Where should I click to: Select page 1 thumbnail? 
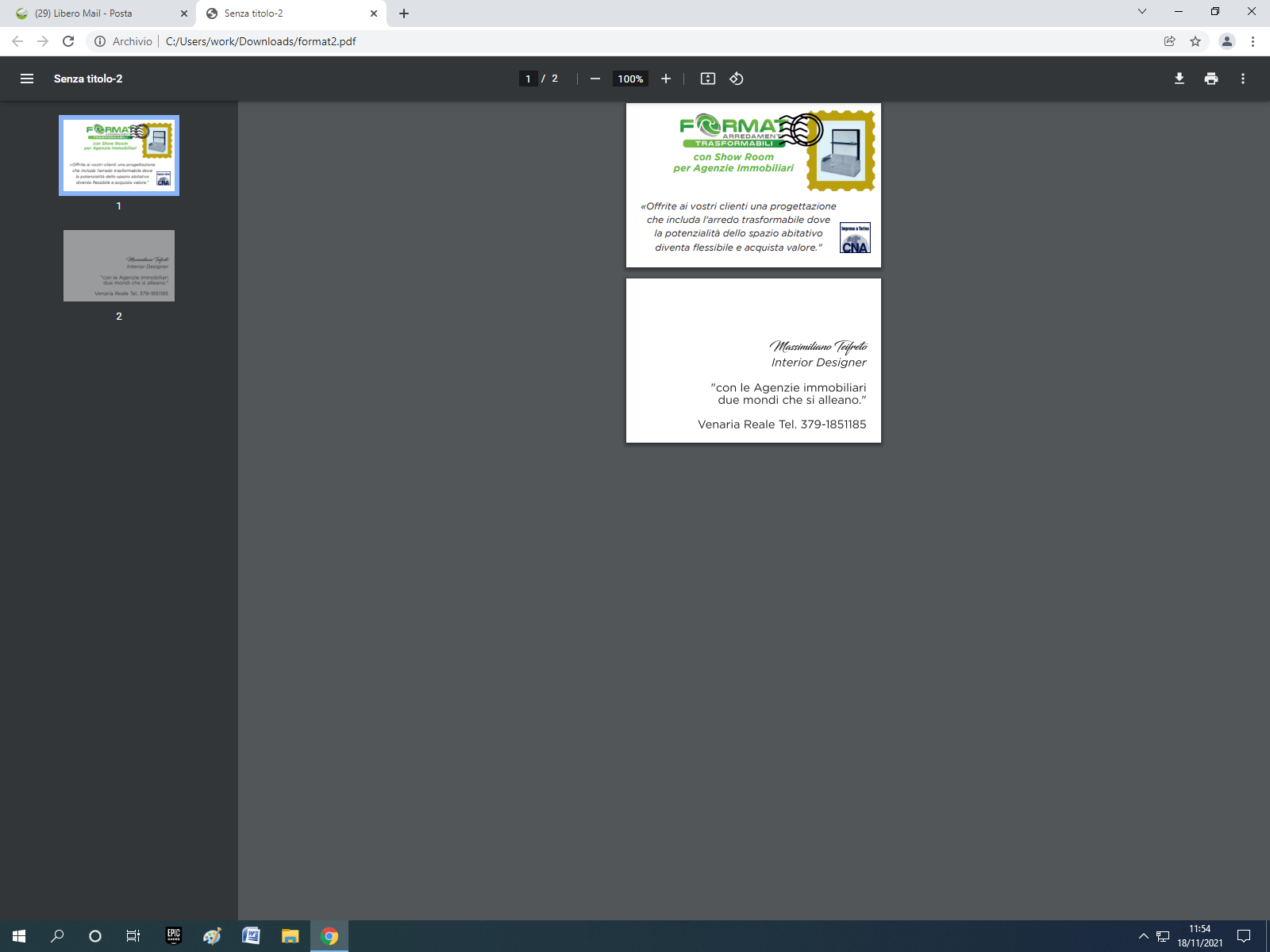(119, 155)
